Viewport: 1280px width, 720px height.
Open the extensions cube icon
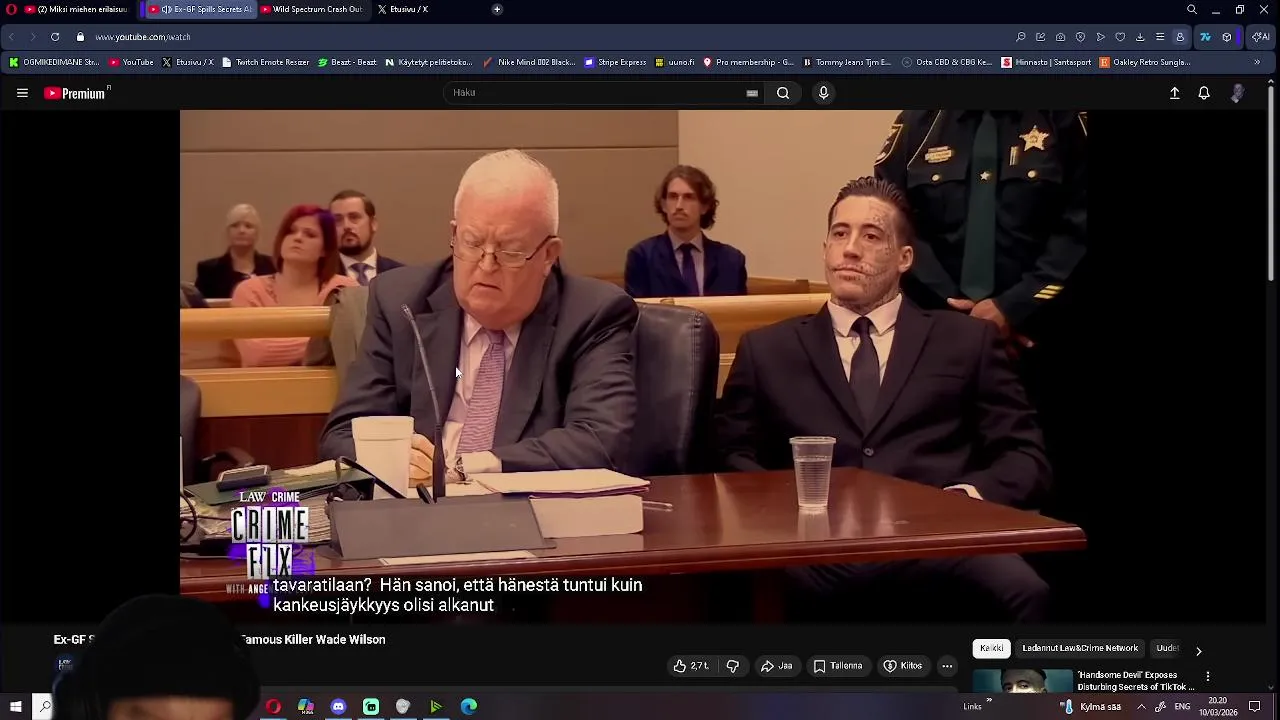(1227, 37)
